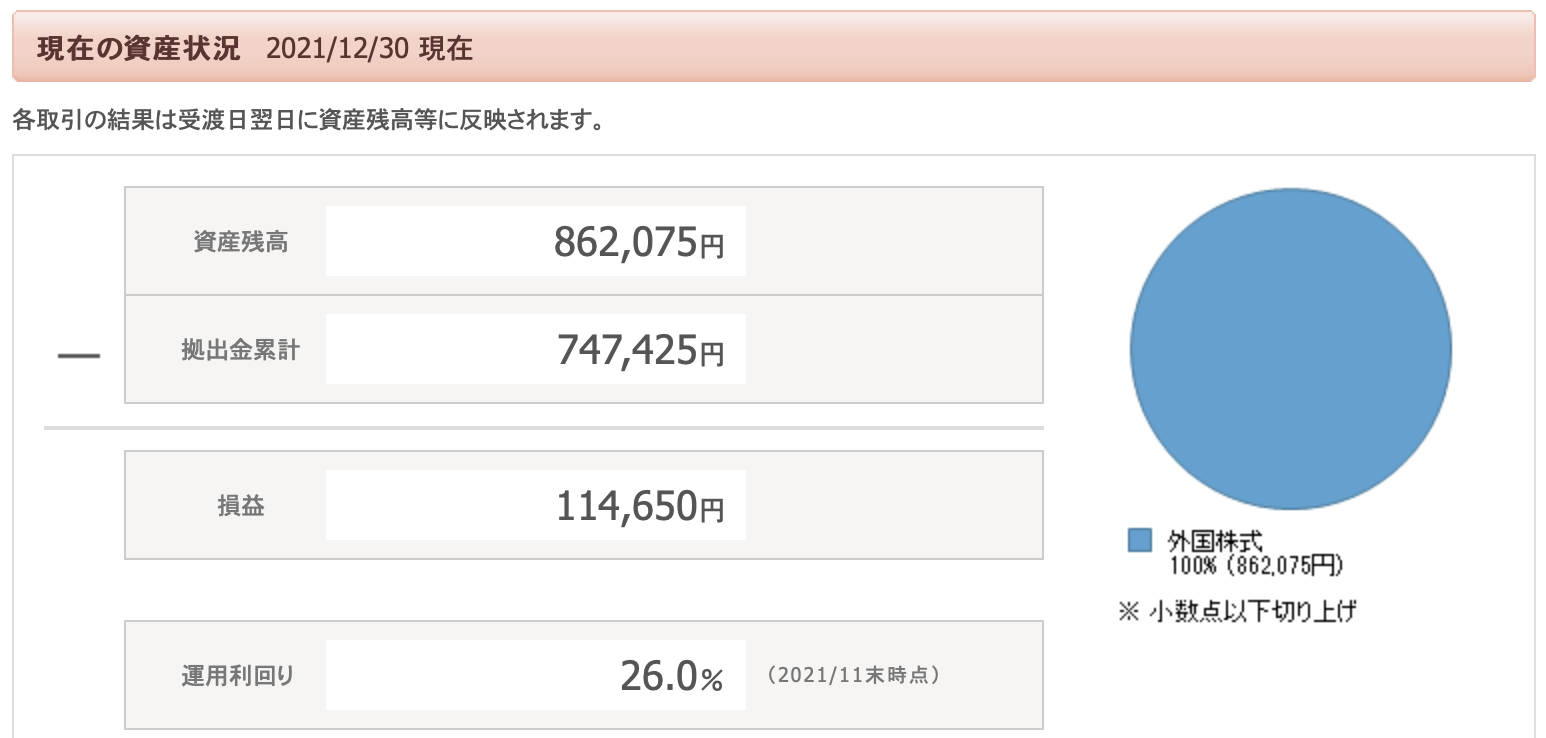This screenshot has height=738, width=1546.
Task: Click the (2021/11末時点) note
Action: coord(852,675)
